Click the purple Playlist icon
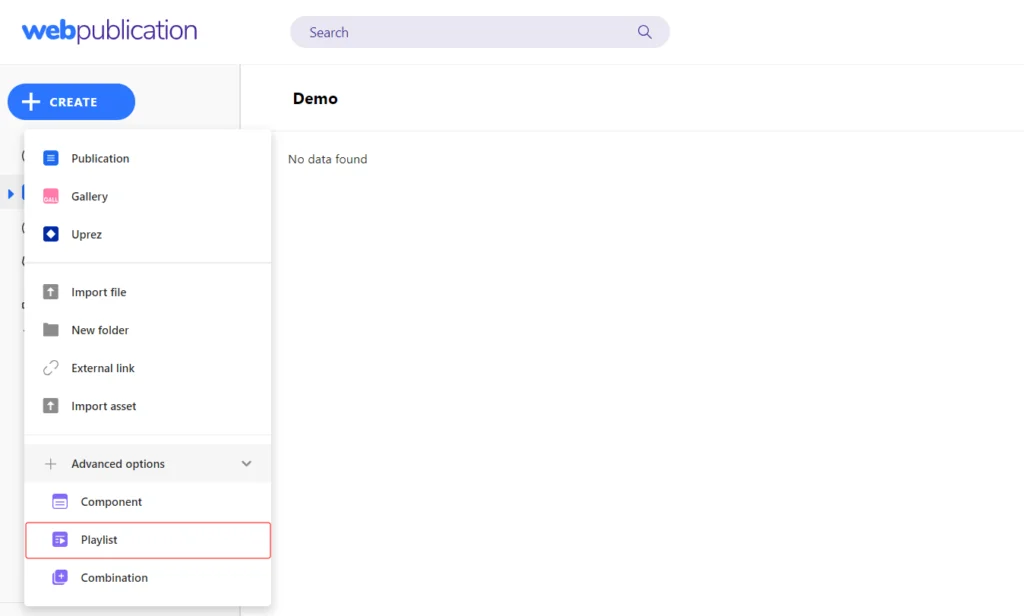Viewport: 1024px width, 616px height. pyautogui.click(x=59, y=540)
